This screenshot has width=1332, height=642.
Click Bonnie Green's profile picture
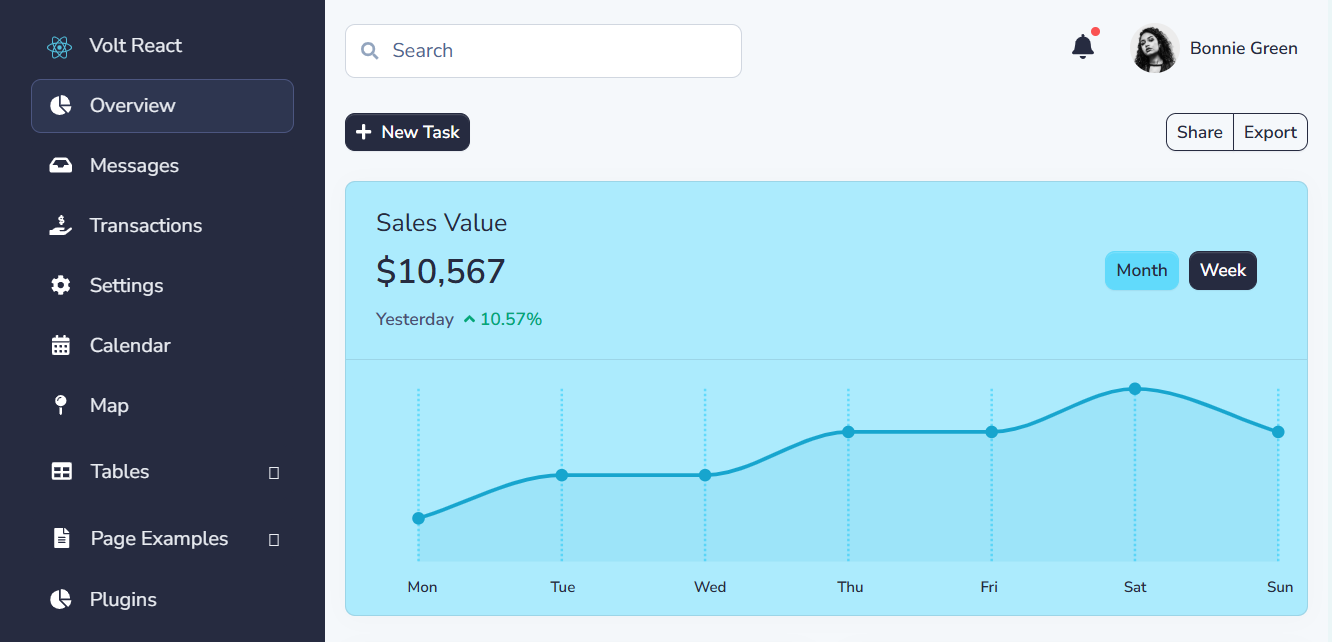(x=1154, y=47)
